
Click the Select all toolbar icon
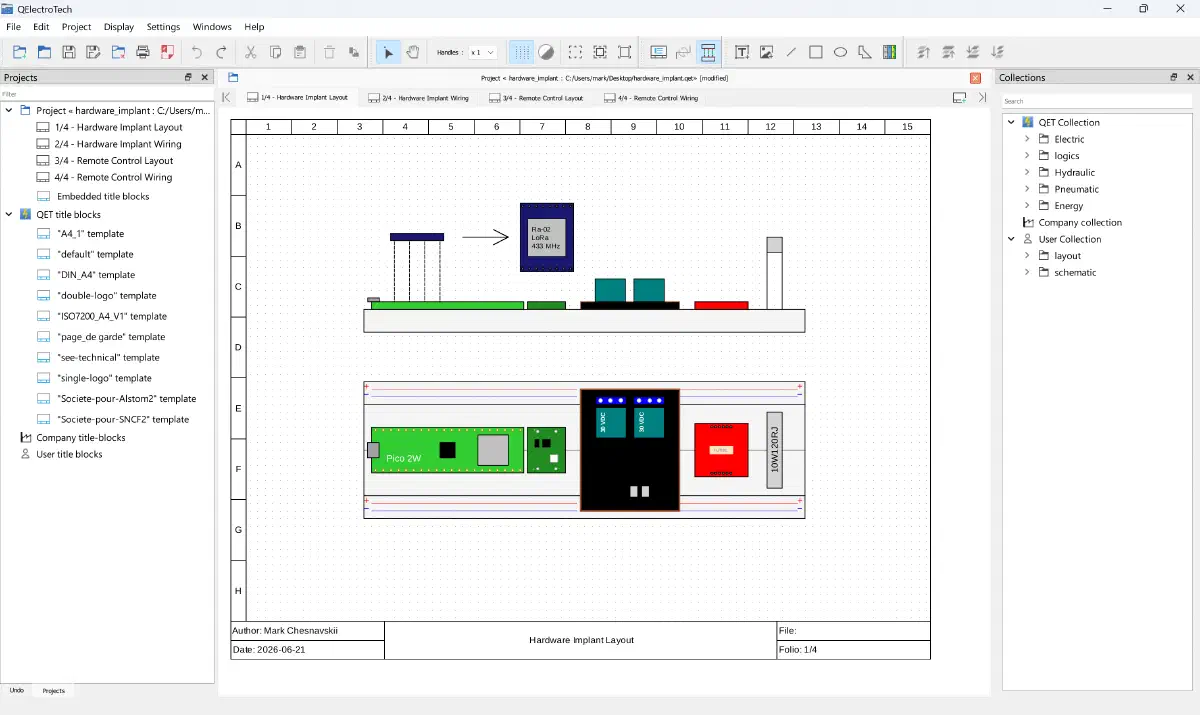tap(576, 52)
